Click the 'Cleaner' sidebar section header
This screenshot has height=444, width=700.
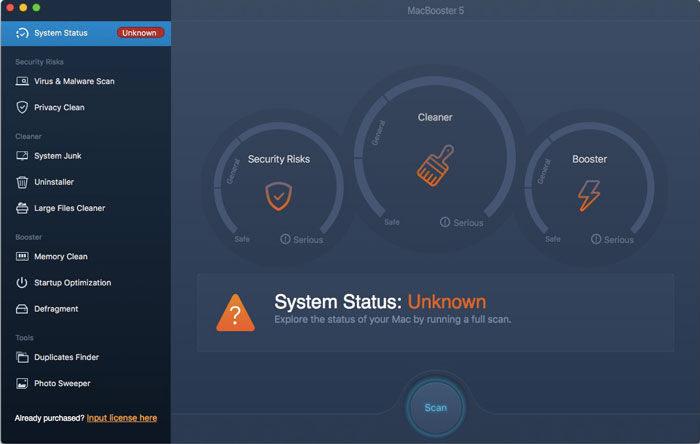click(x=29, y=137)
